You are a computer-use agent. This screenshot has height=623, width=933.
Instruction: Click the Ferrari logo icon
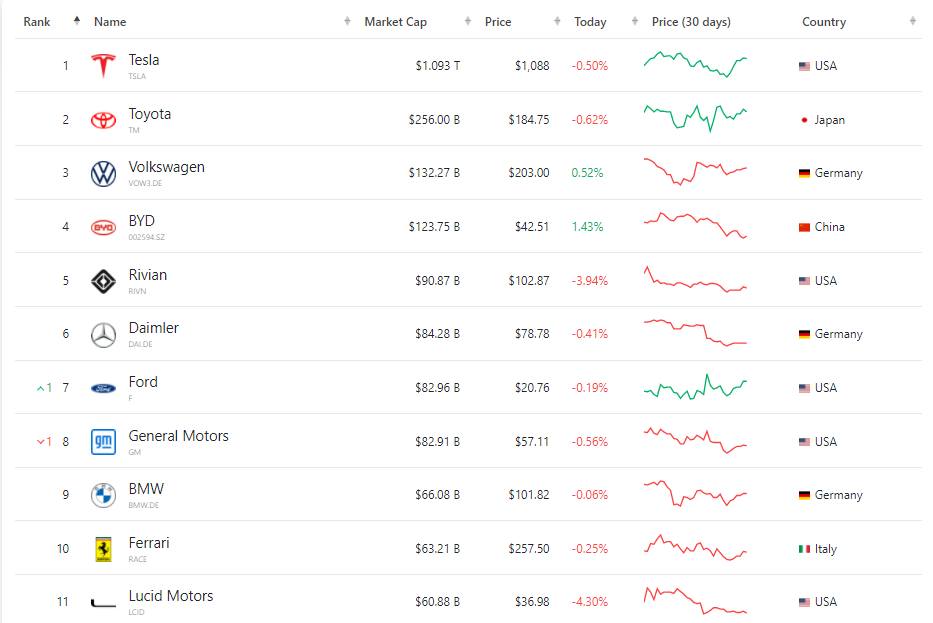coord(103,549)
